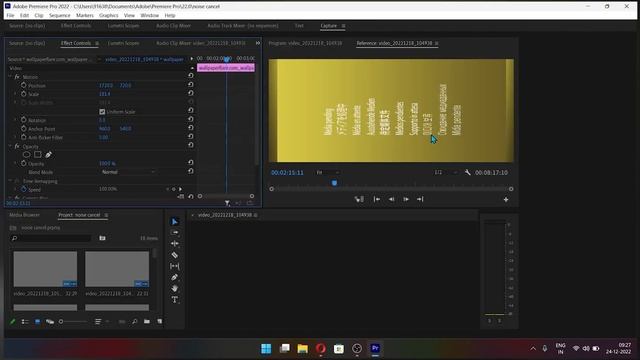Image resolution: width=640 pixels, height=360 pixels.
Task: Toggle animation stopwatch for Position
Action: [x=24, y=85]
